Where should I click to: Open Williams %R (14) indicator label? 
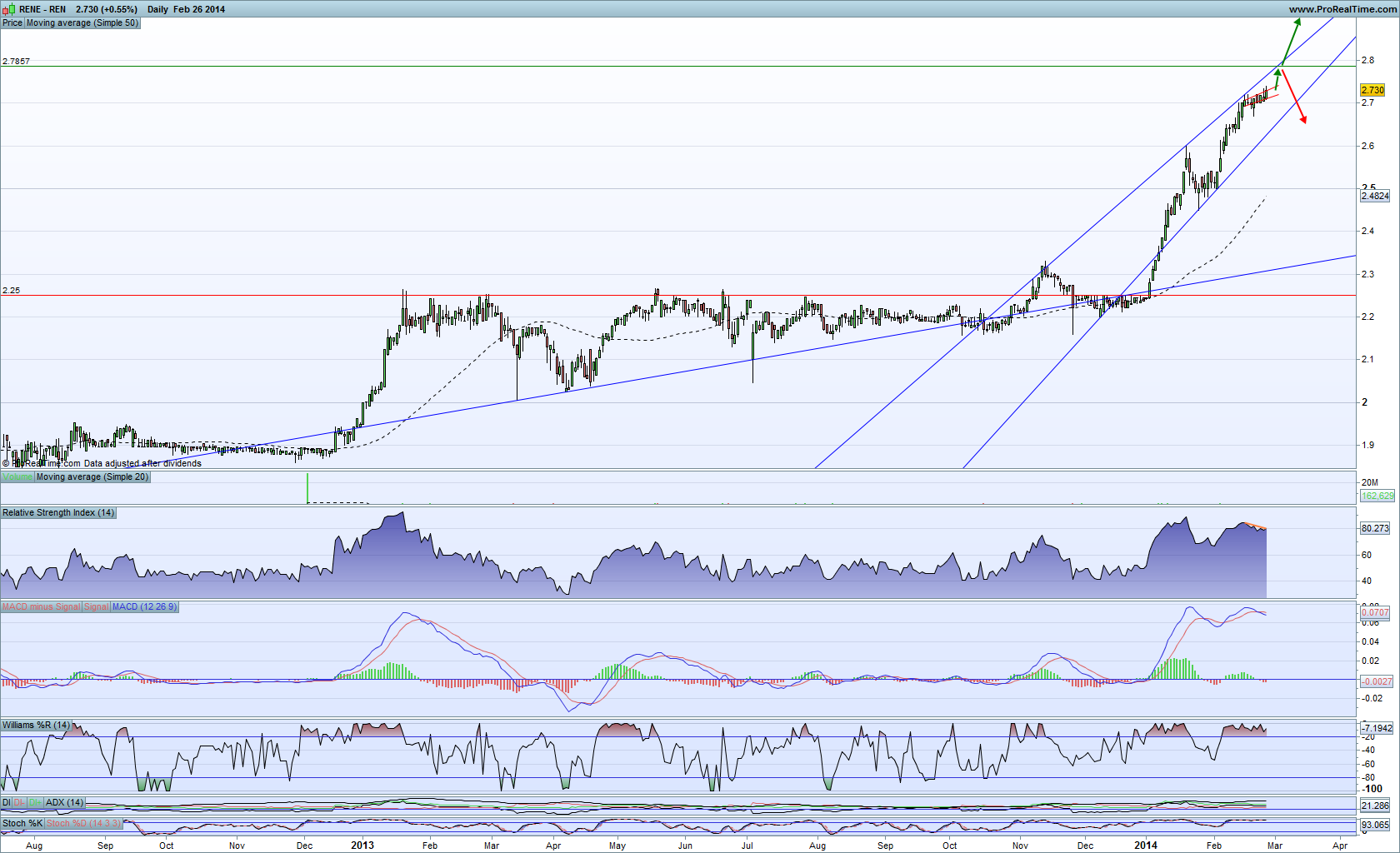(x=37, y=725)
